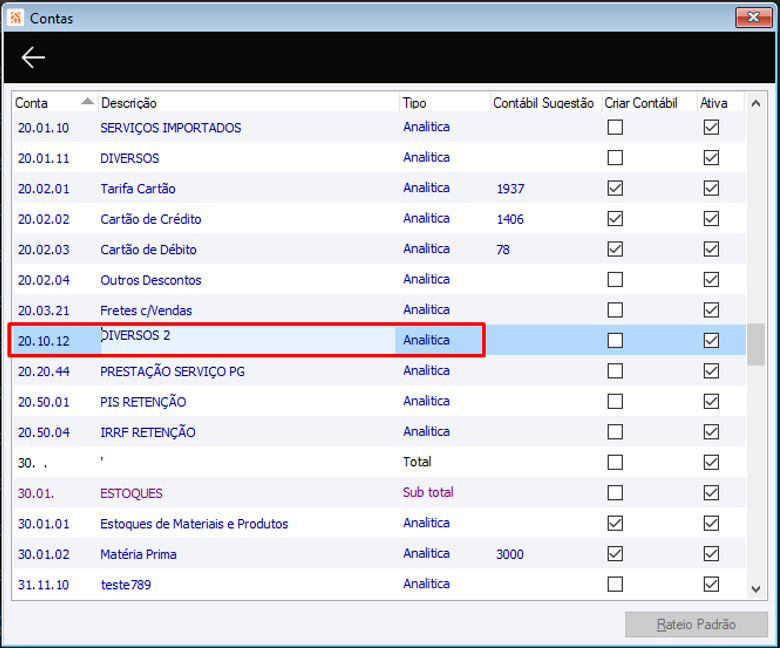Click Contábil Sugestão value 1406
The width and height of the screenshot is (780, 648).
click(510, 219)
